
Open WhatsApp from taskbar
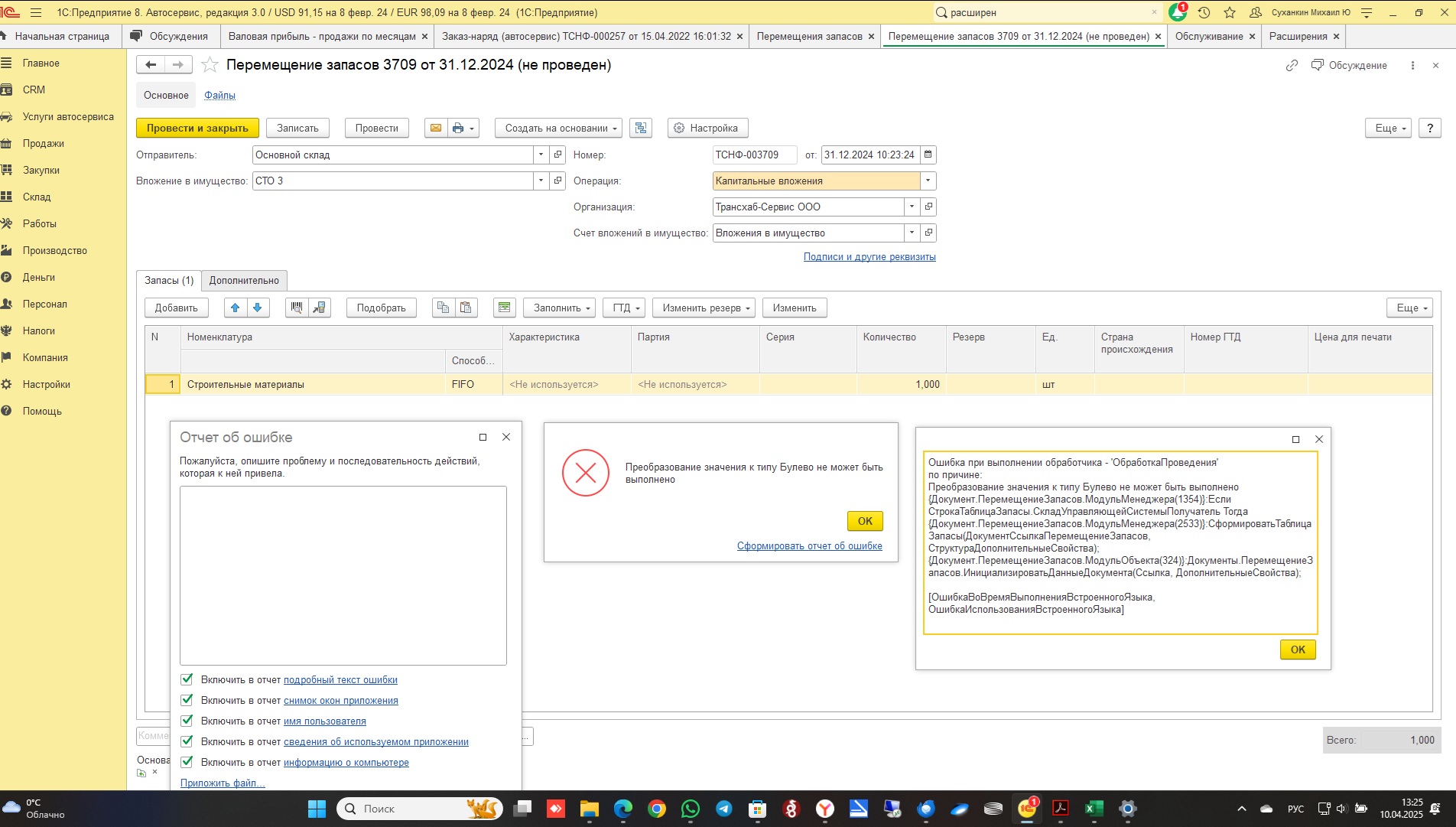690,809
